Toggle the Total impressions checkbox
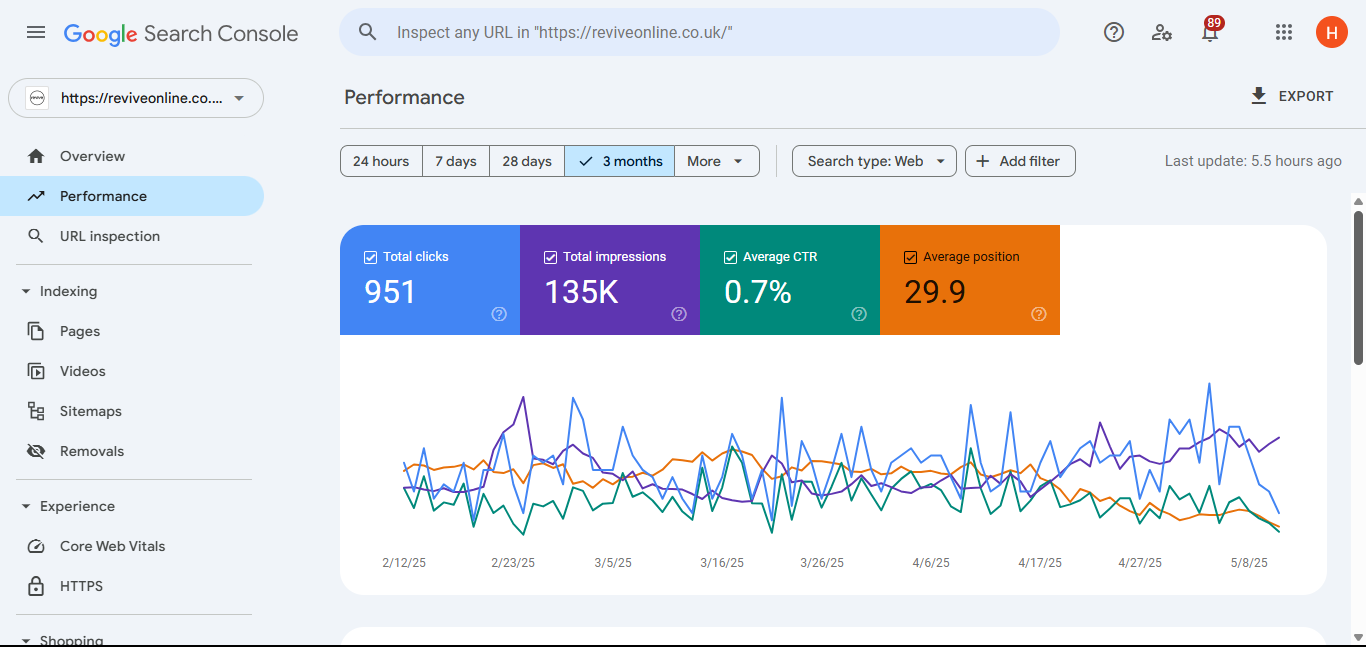Screen dimensions: 1366x647 (550, 257)
